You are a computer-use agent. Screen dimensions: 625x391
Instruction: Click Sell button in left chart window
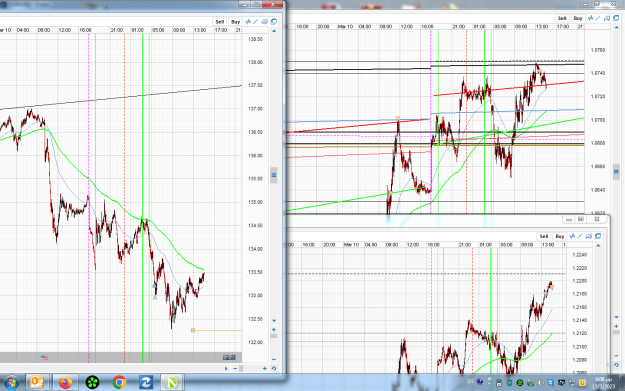tap(220, 22)
